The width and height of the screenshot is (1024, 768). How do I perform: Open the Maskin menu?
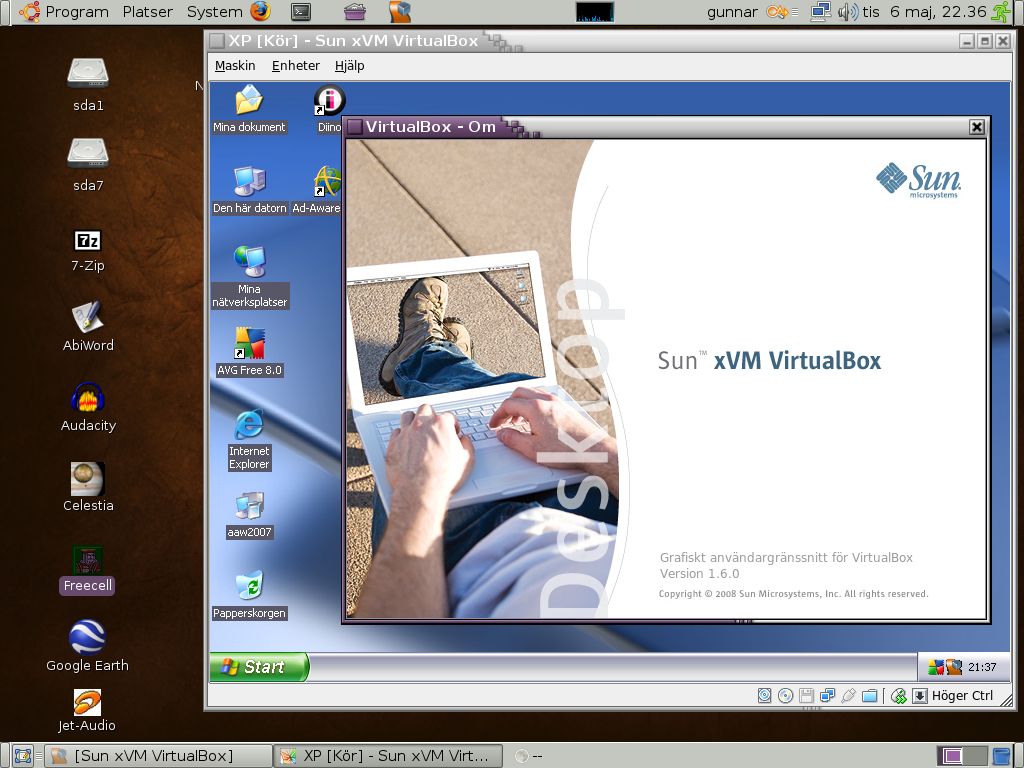click(x=235, y=65)
